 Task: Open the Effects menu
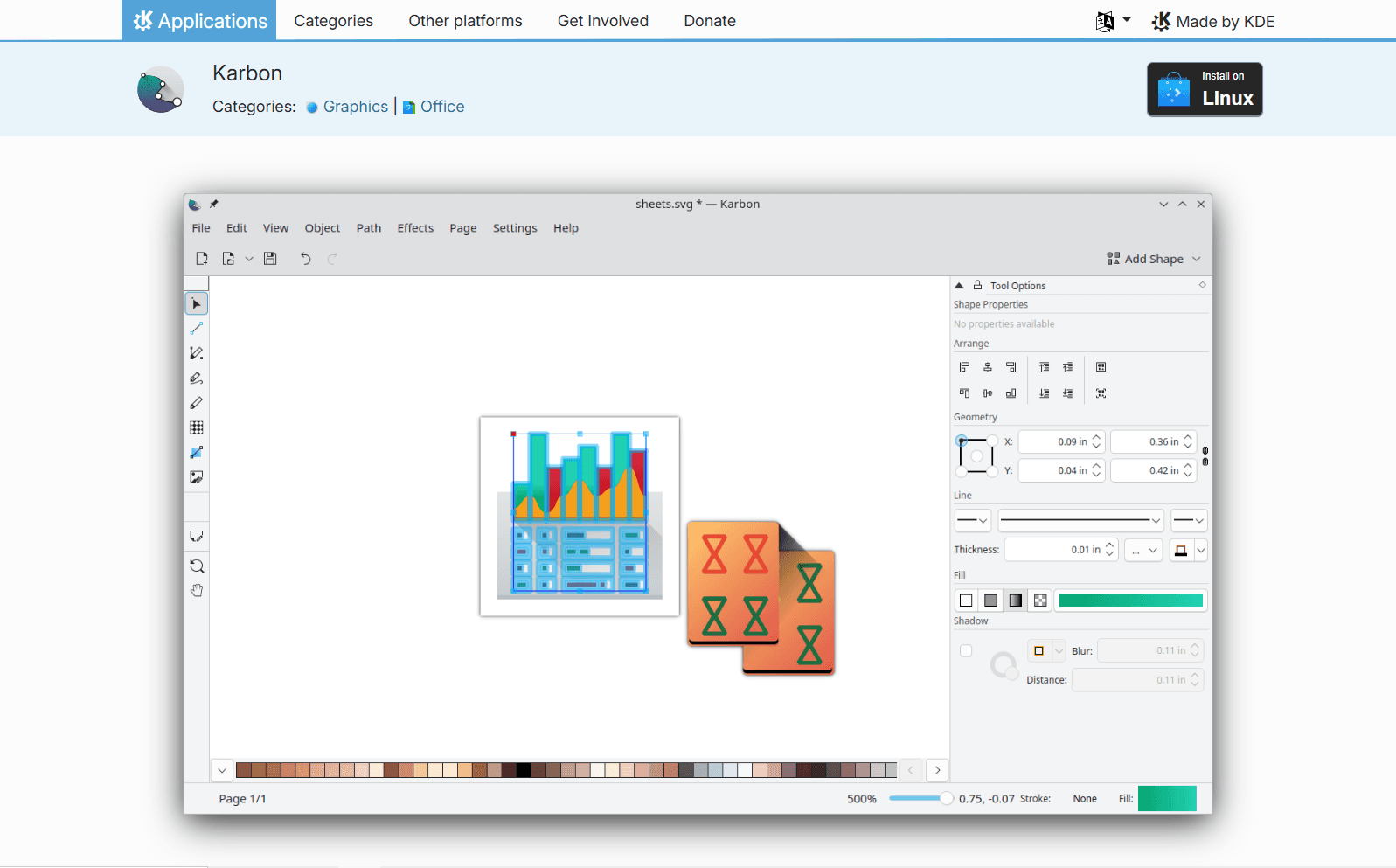tap(415, 228)
